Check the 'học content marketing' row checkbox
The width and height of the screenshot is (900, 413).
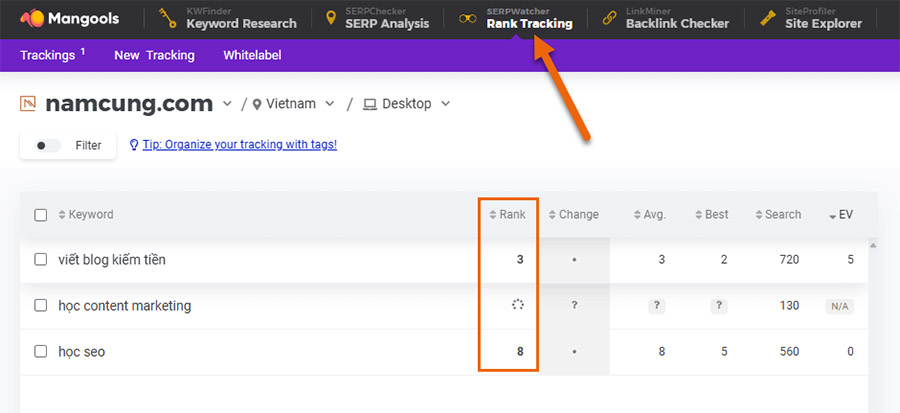coord(40,305)
